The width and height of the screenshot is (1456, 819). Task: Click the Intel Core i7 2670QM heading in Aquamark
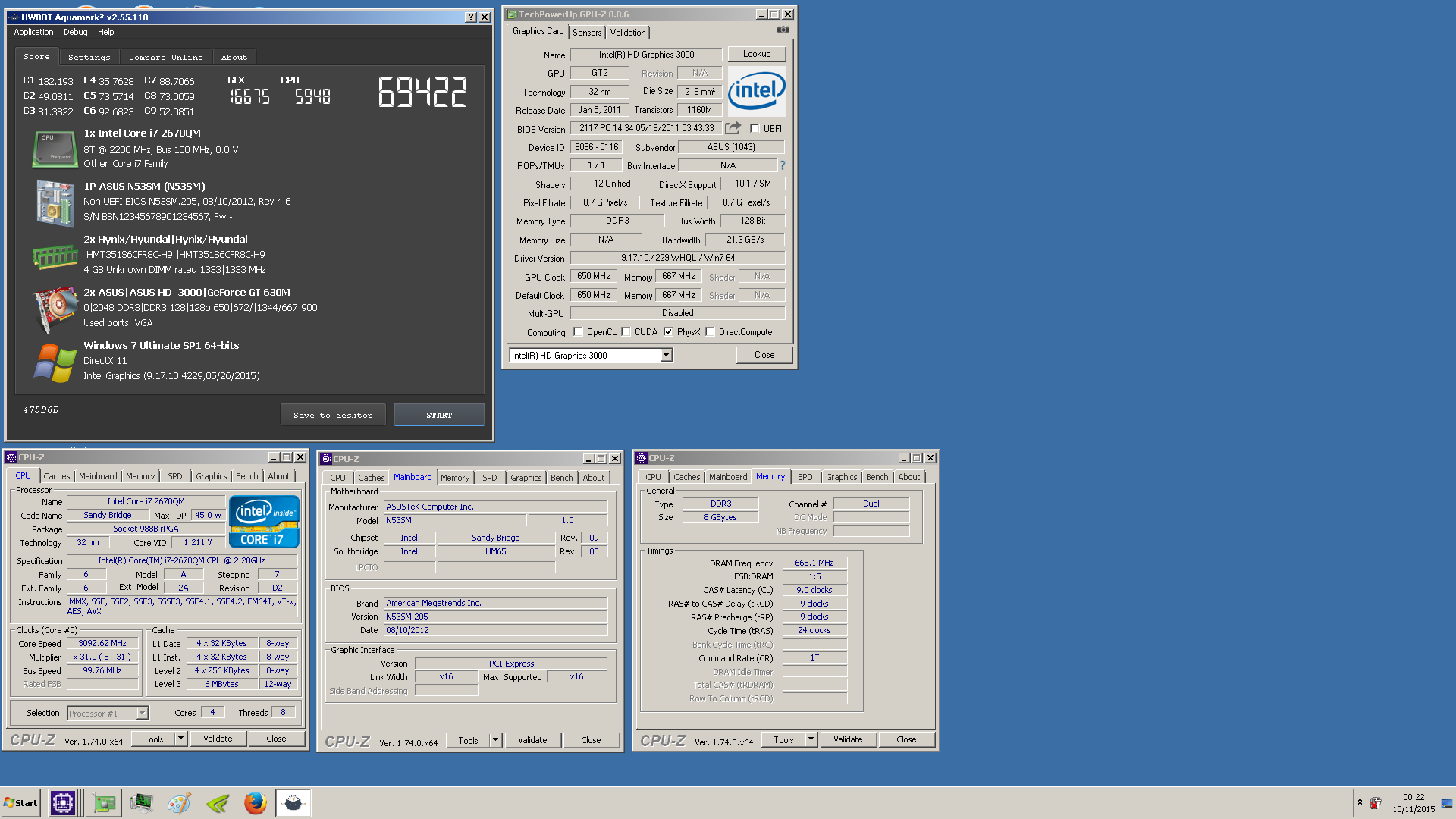142,133
